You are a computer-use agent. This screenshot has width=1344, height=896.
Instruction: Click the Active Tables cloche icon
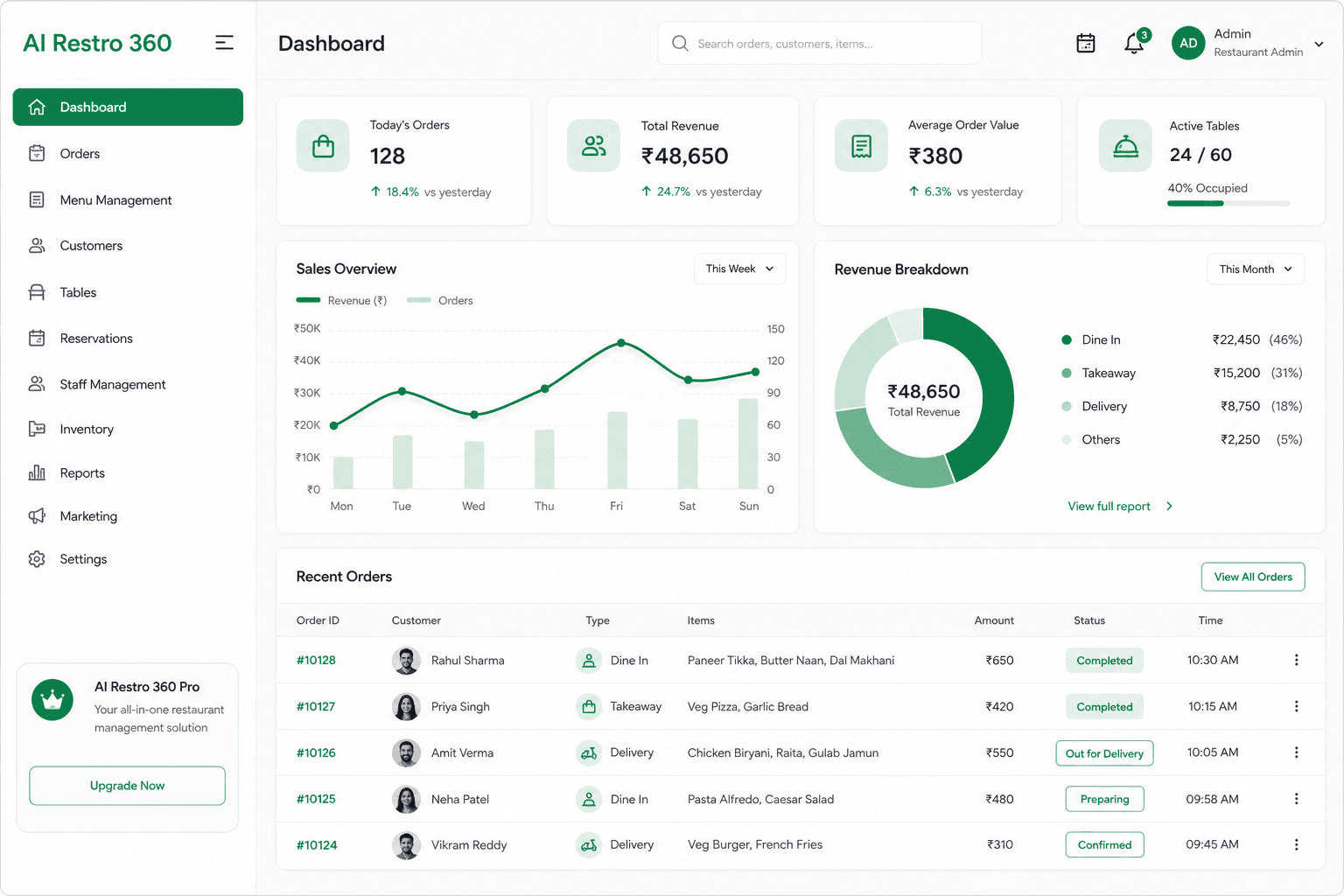(1125, 145)
